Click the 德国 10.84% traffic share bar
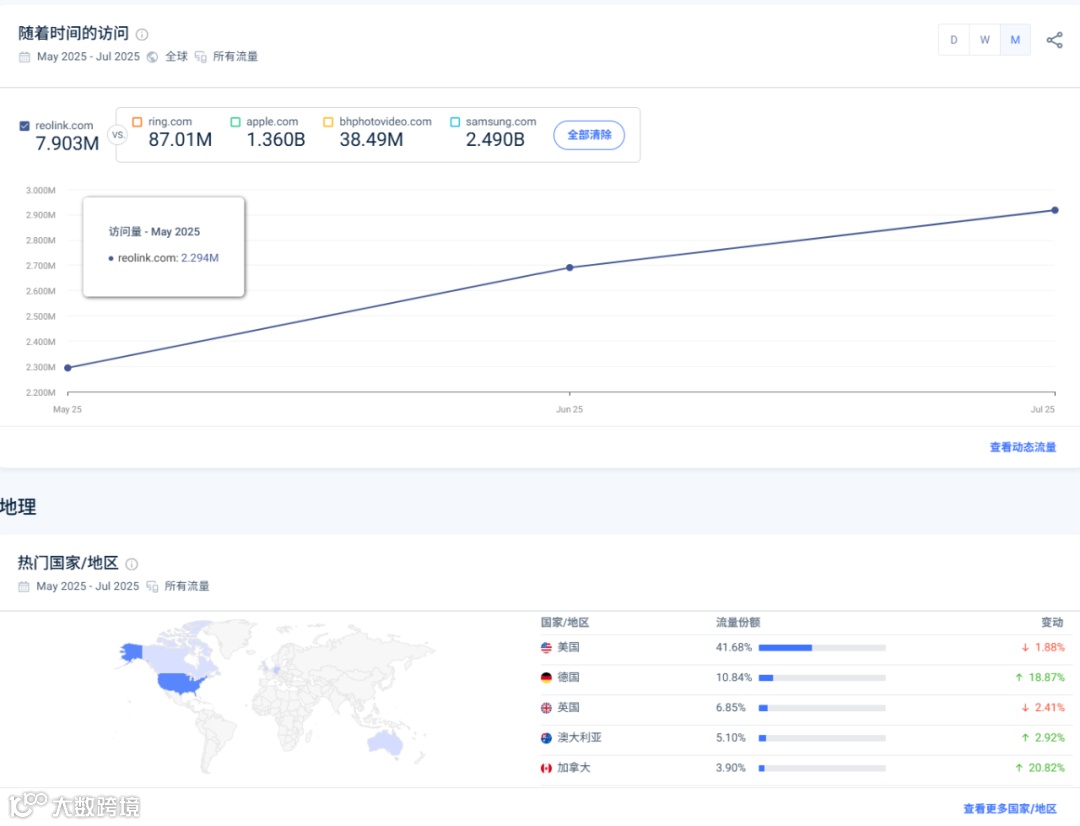 [822, 678]
